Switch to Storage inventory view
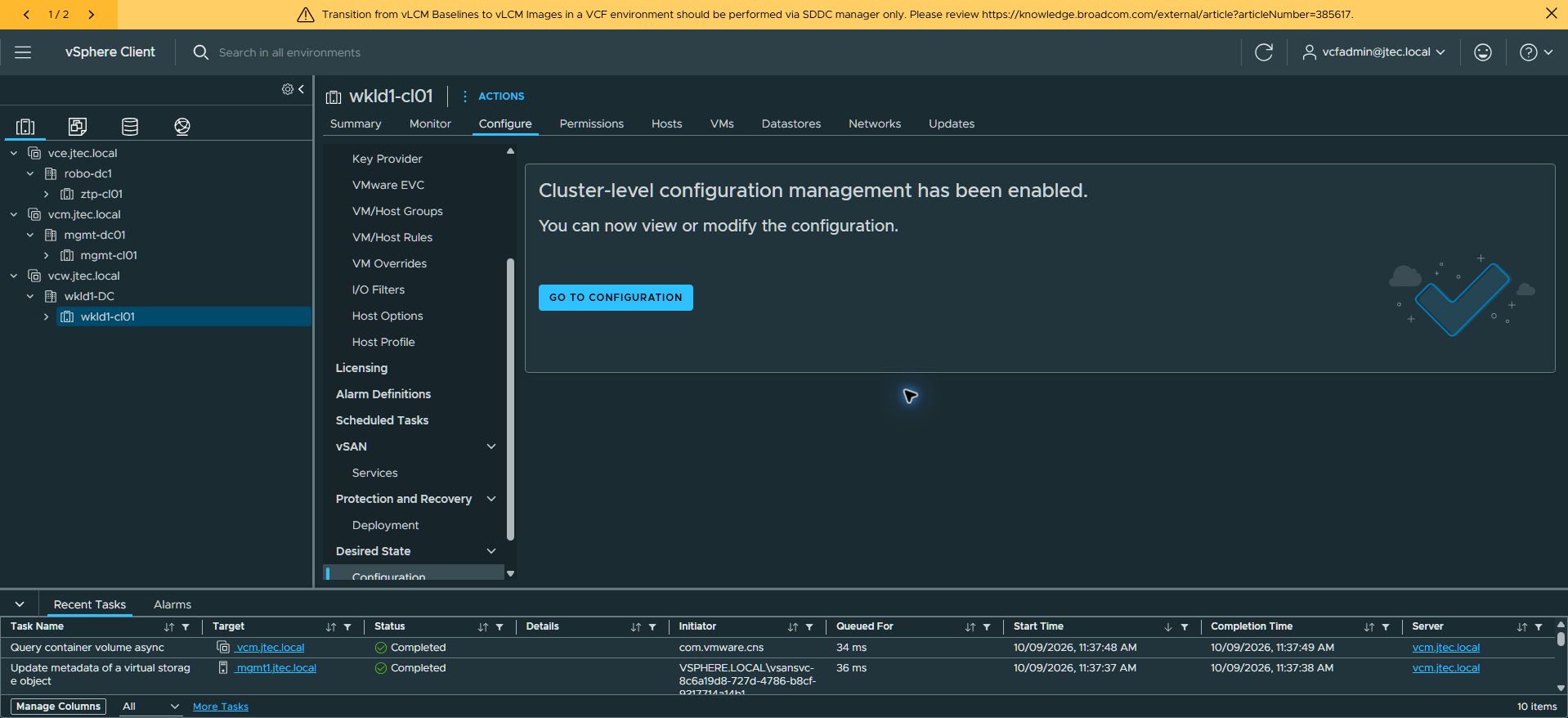The height and width of the screenshot is (718, 1568). 130,127
